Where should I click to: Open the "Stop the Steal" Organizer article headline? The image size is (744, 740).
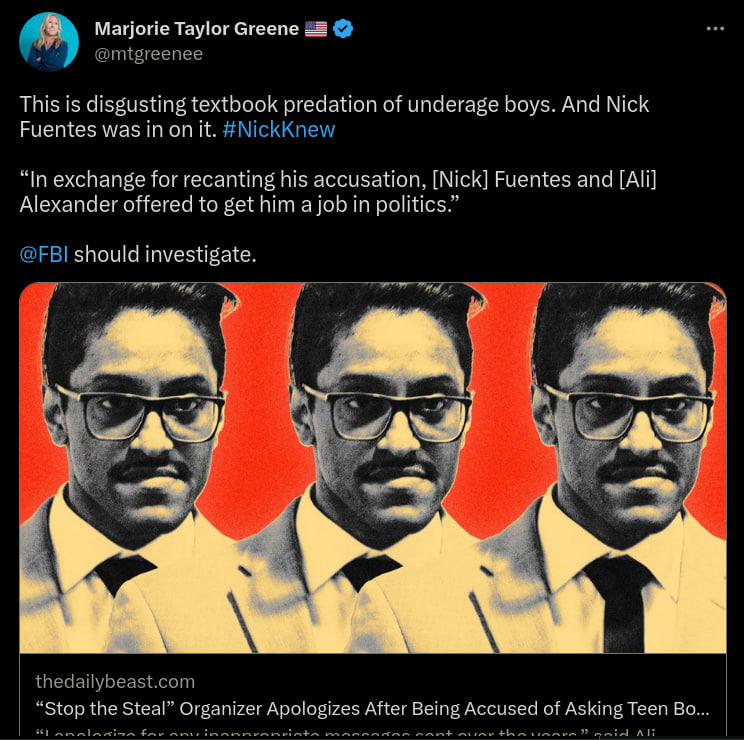[372, 708]
